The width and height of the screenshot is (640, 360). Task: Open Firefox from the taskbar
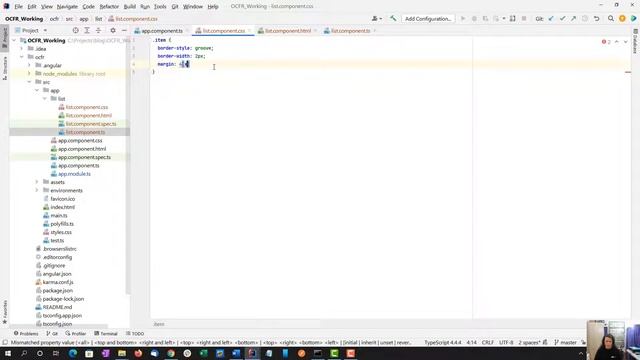tap(138, 353)
